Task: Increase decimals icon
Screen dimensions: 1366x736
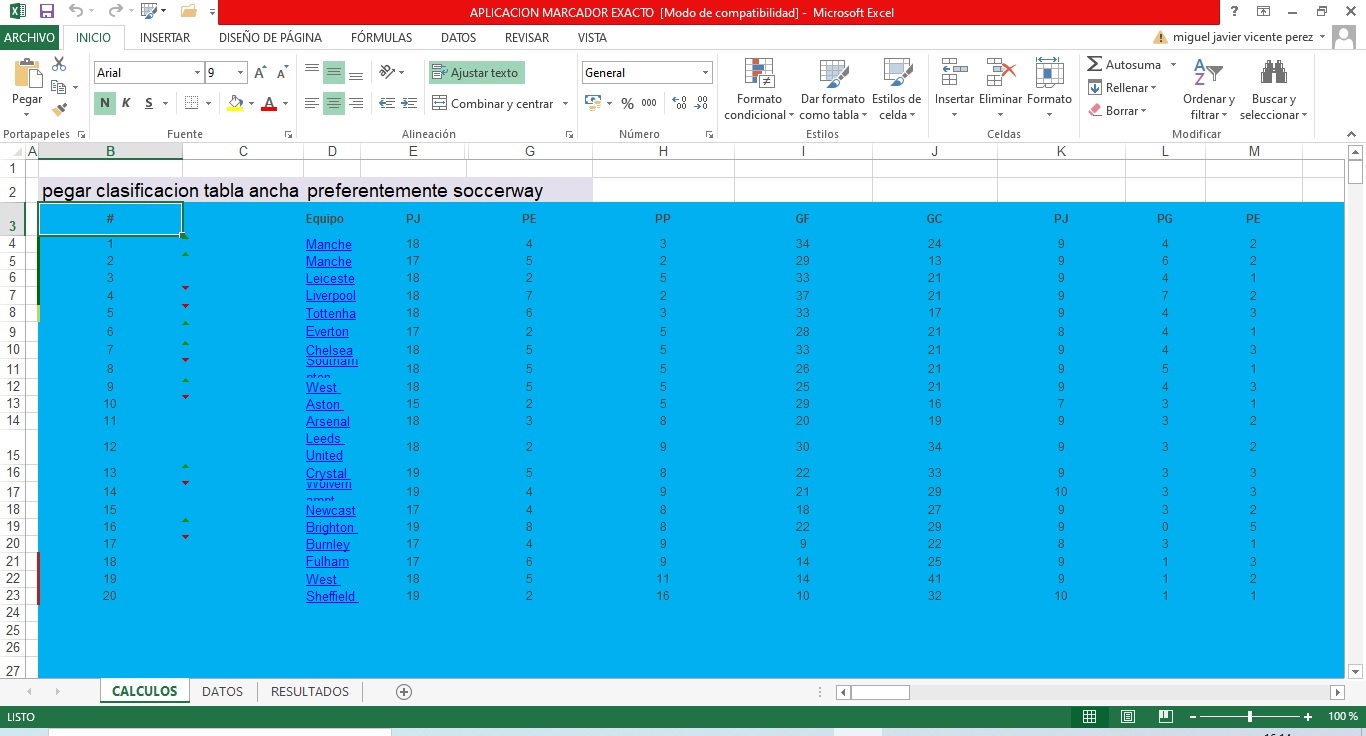Action: [680, 103]
